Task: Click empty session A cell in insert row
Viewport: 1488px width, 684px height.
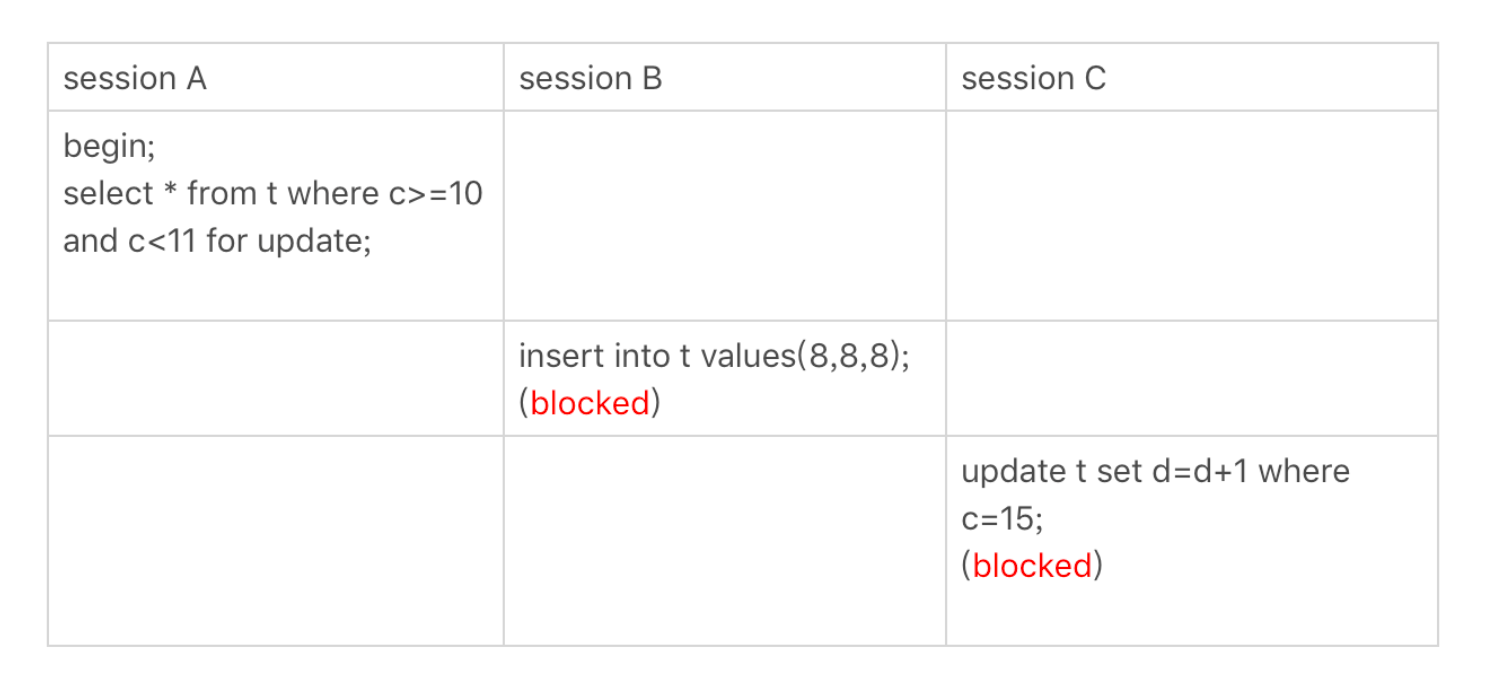Action: click(275, 378)
